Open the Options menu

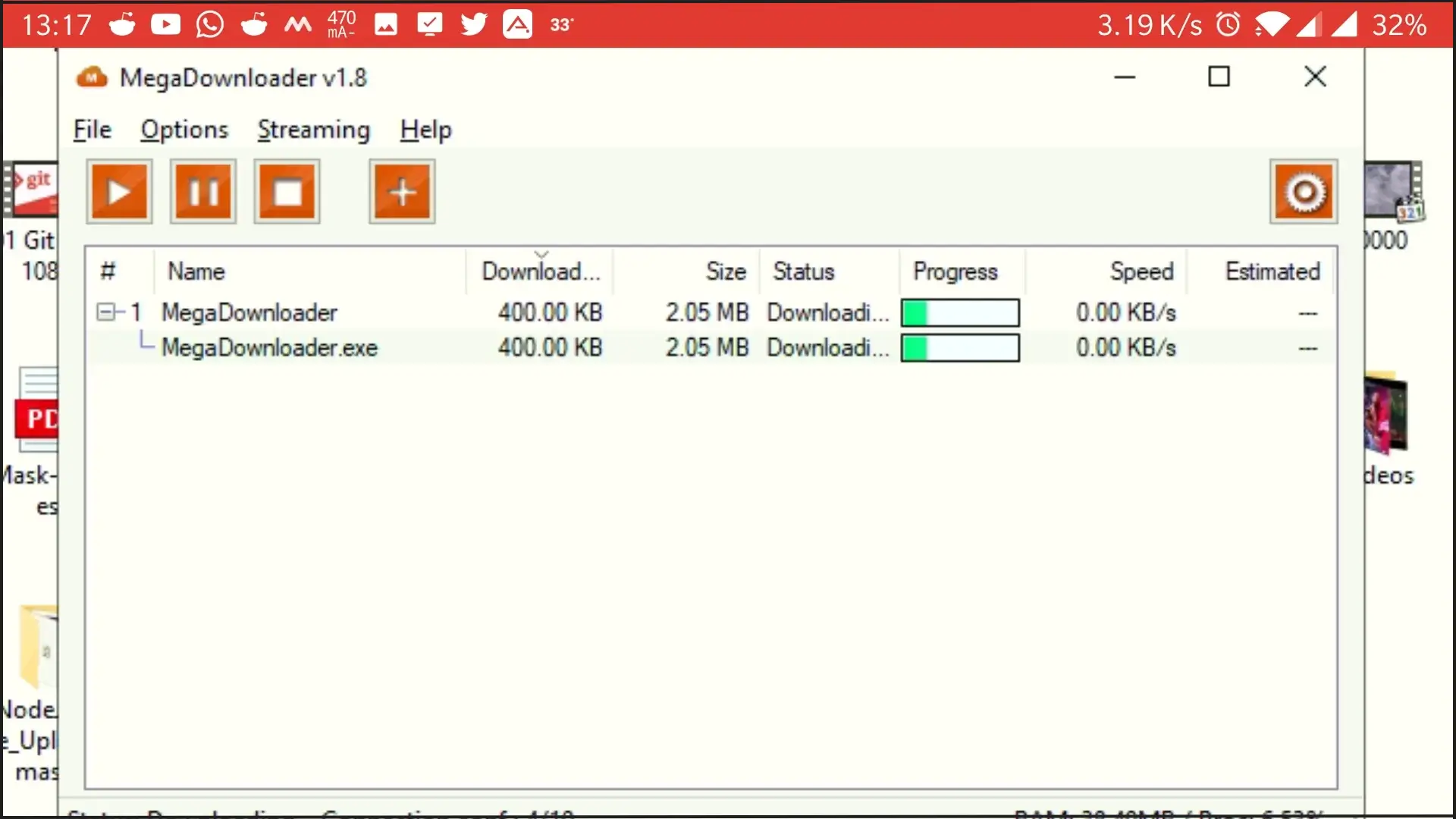point(184,130)
